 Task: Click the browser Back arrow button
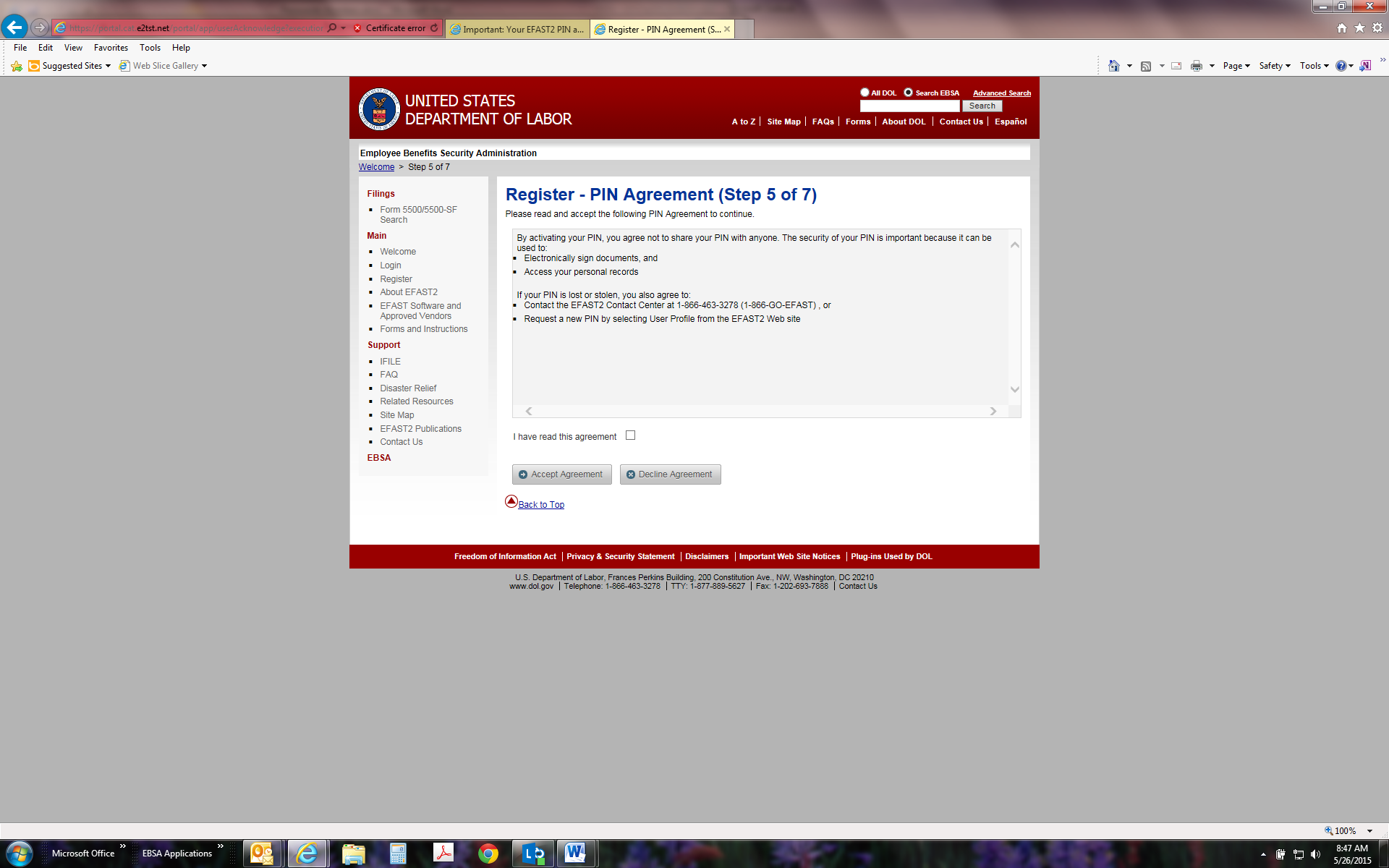tap(14, 27)
